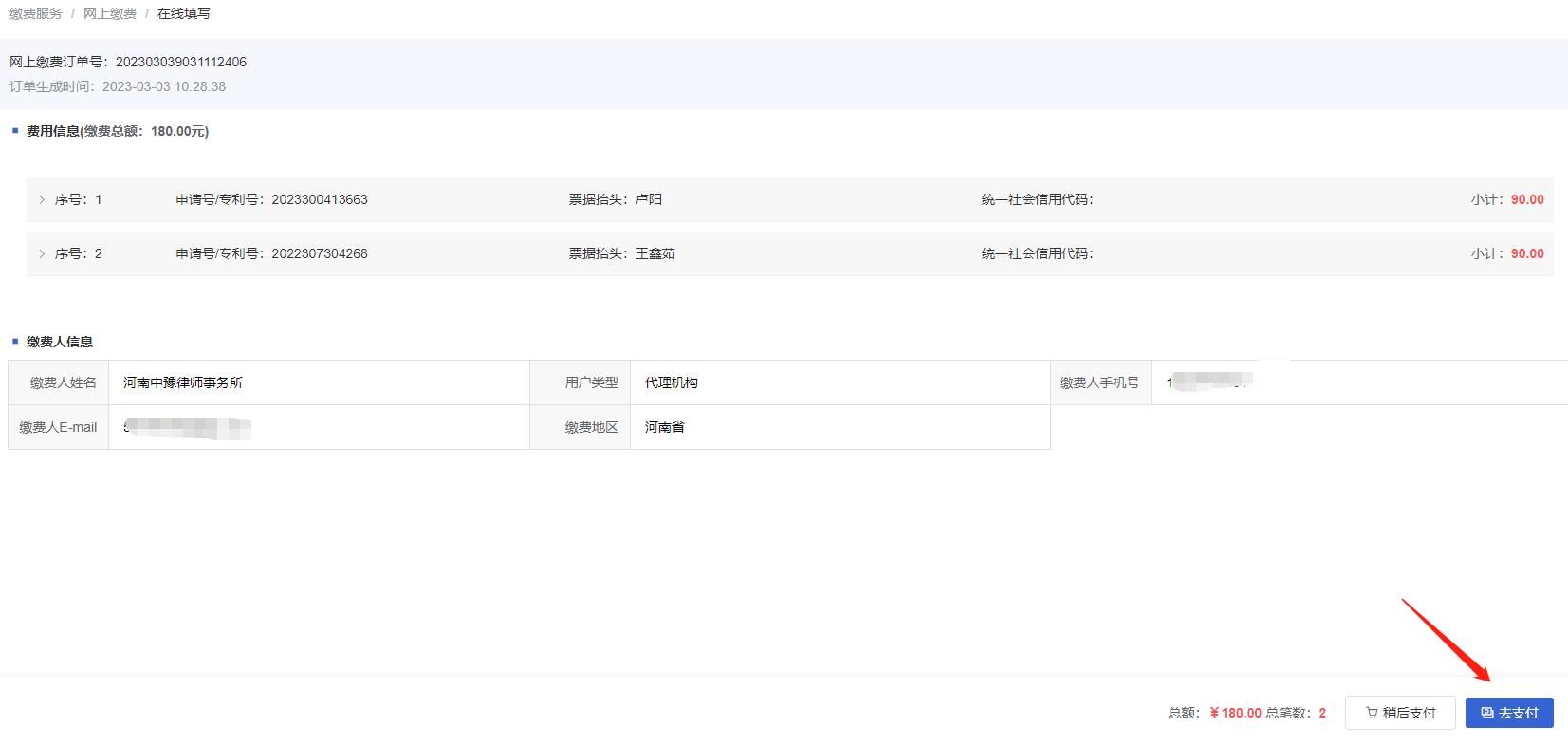
Task: Select application number 2023300413663
Action: click(320, 199)
